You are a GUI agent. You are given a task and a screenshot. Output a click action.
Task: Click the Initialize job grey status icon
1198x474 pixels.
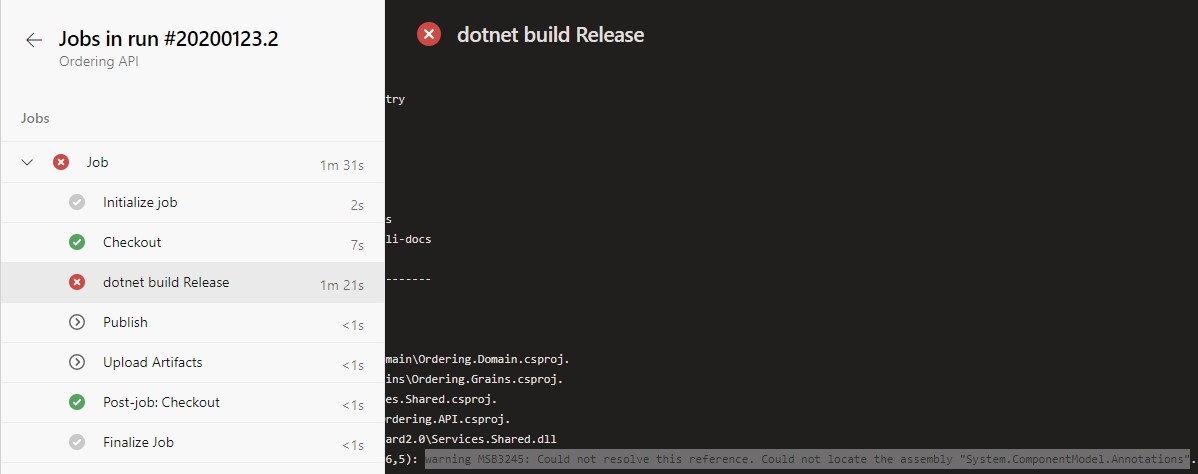point(77,202)
